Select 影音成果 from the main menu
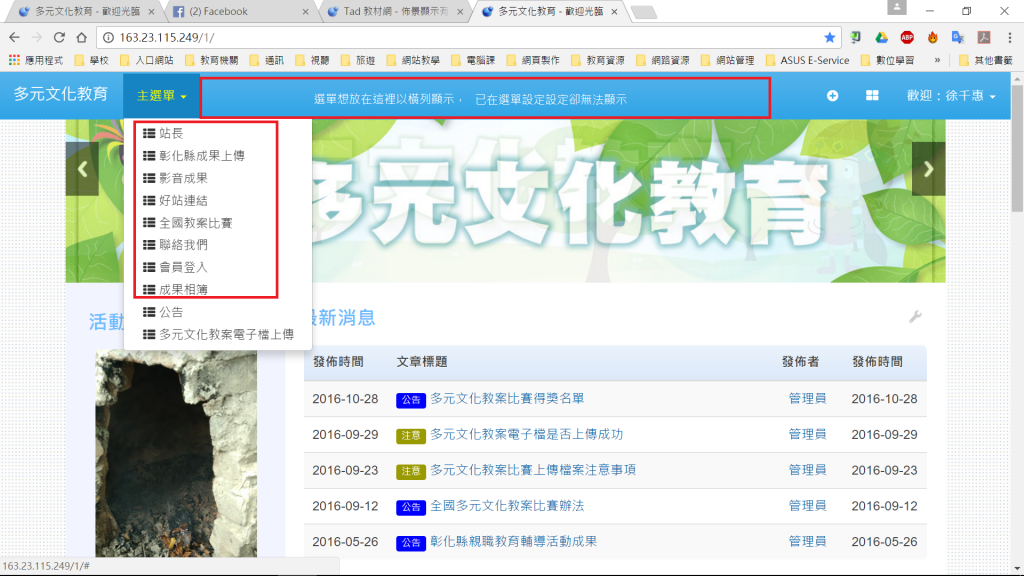 (x=183, y=178)
